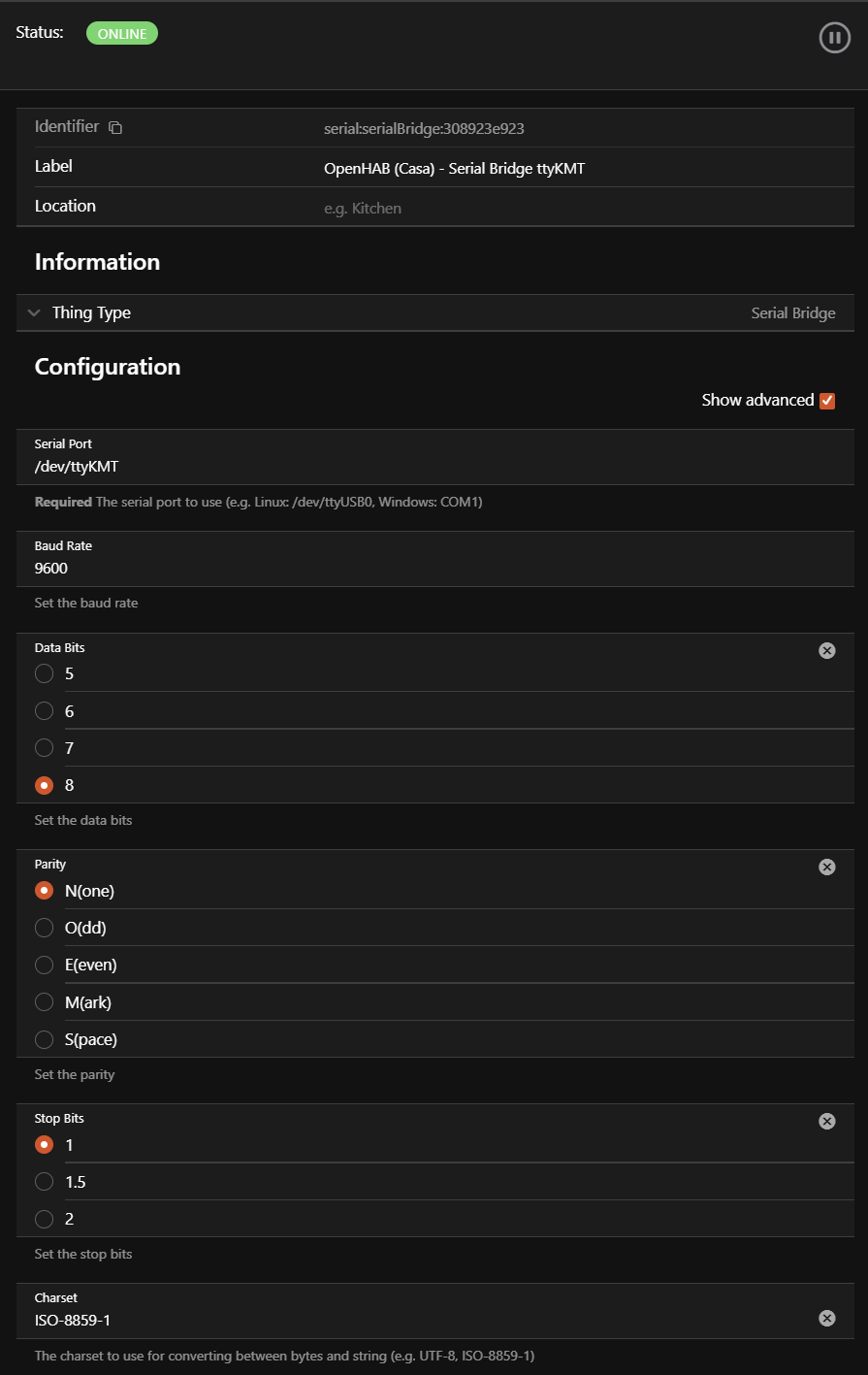Focus the Serial Port input field

[388, 467]
